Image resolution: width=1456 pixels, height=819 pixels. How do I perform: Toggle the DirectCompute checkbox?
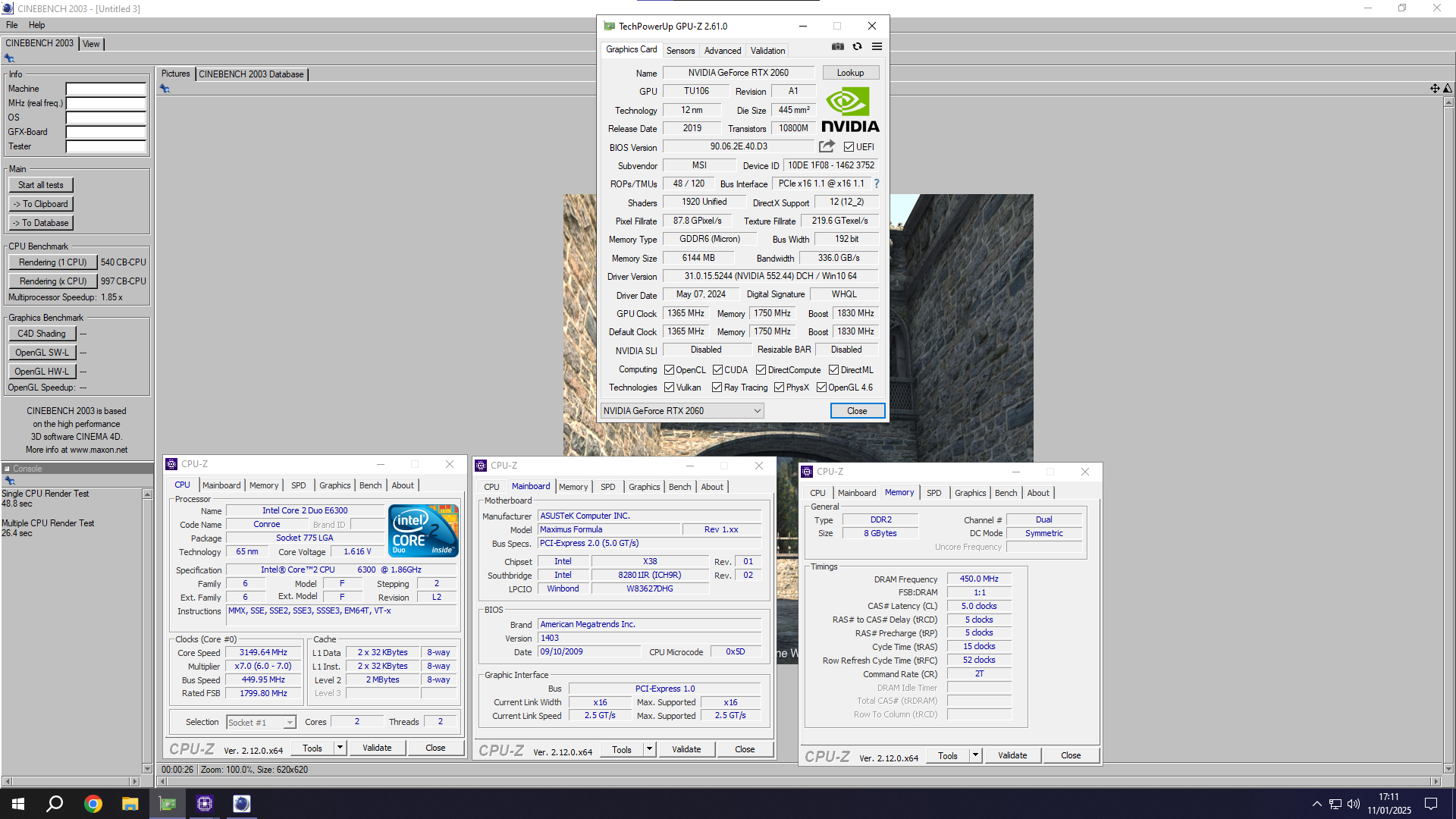click(x=761, y=370)
